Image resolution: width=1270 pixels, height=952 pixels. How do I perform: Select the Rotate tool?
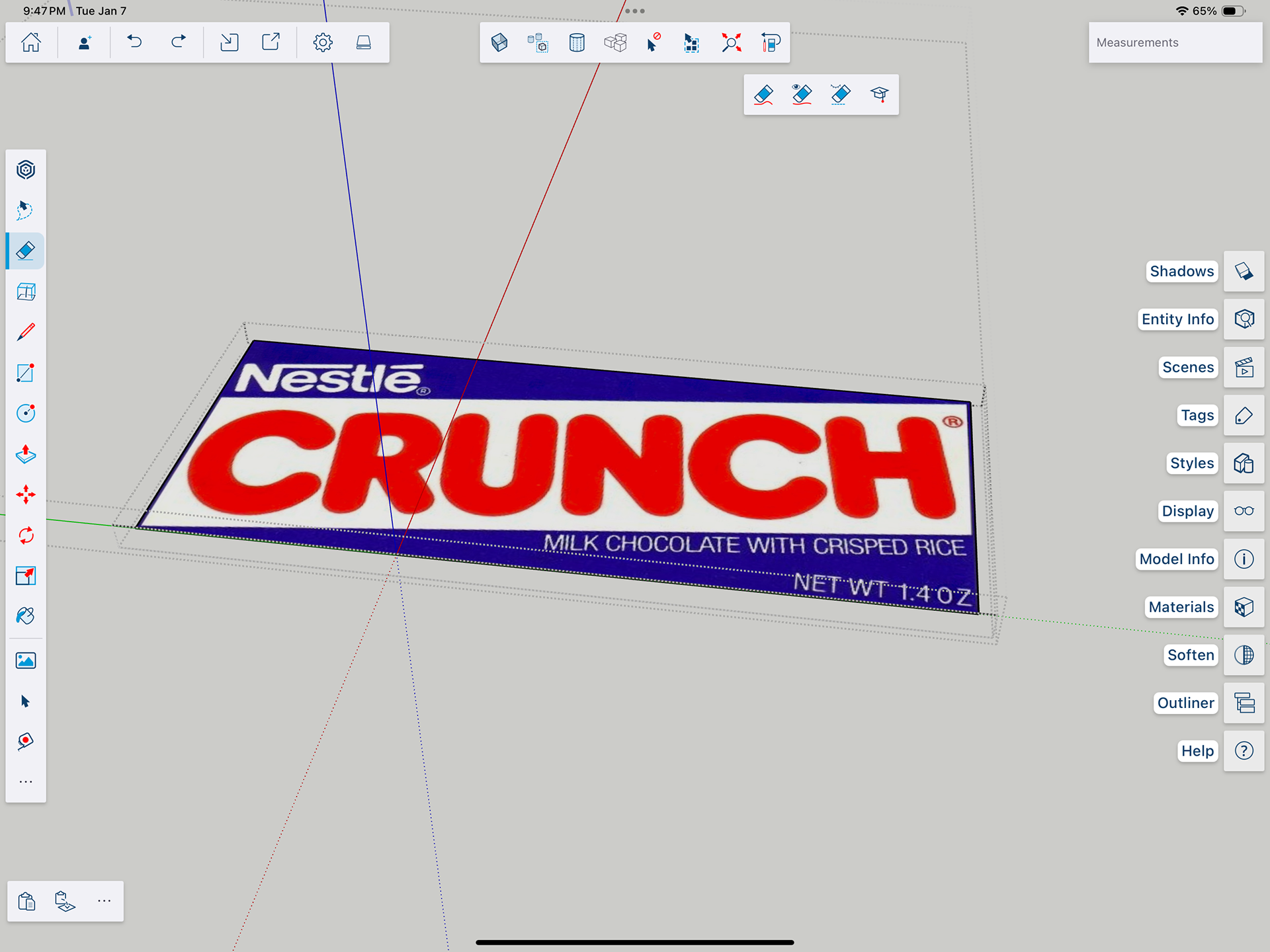(x=26, y=535)
